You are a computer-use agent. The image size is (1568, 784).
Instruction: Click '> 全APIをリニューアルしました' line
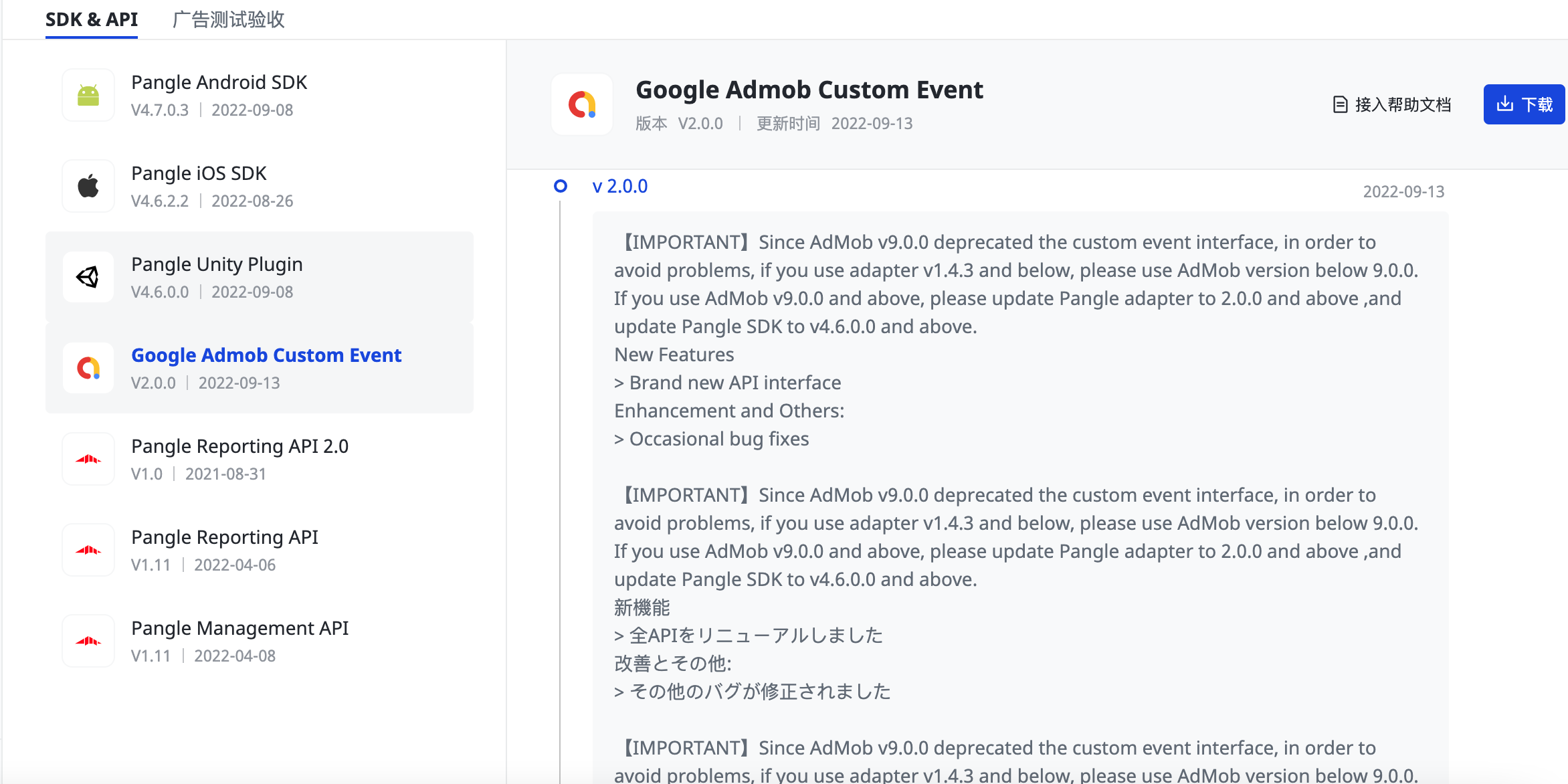[x=749, y=635]
